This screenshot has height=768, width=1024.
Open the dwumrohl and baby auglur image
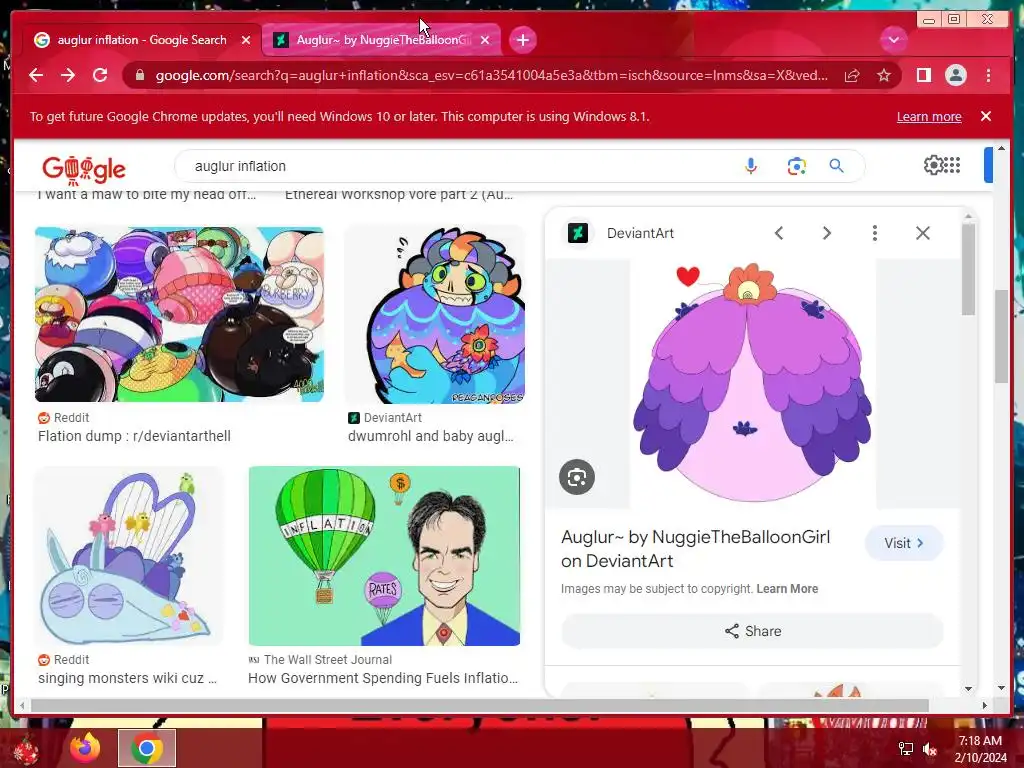point(435,314)
